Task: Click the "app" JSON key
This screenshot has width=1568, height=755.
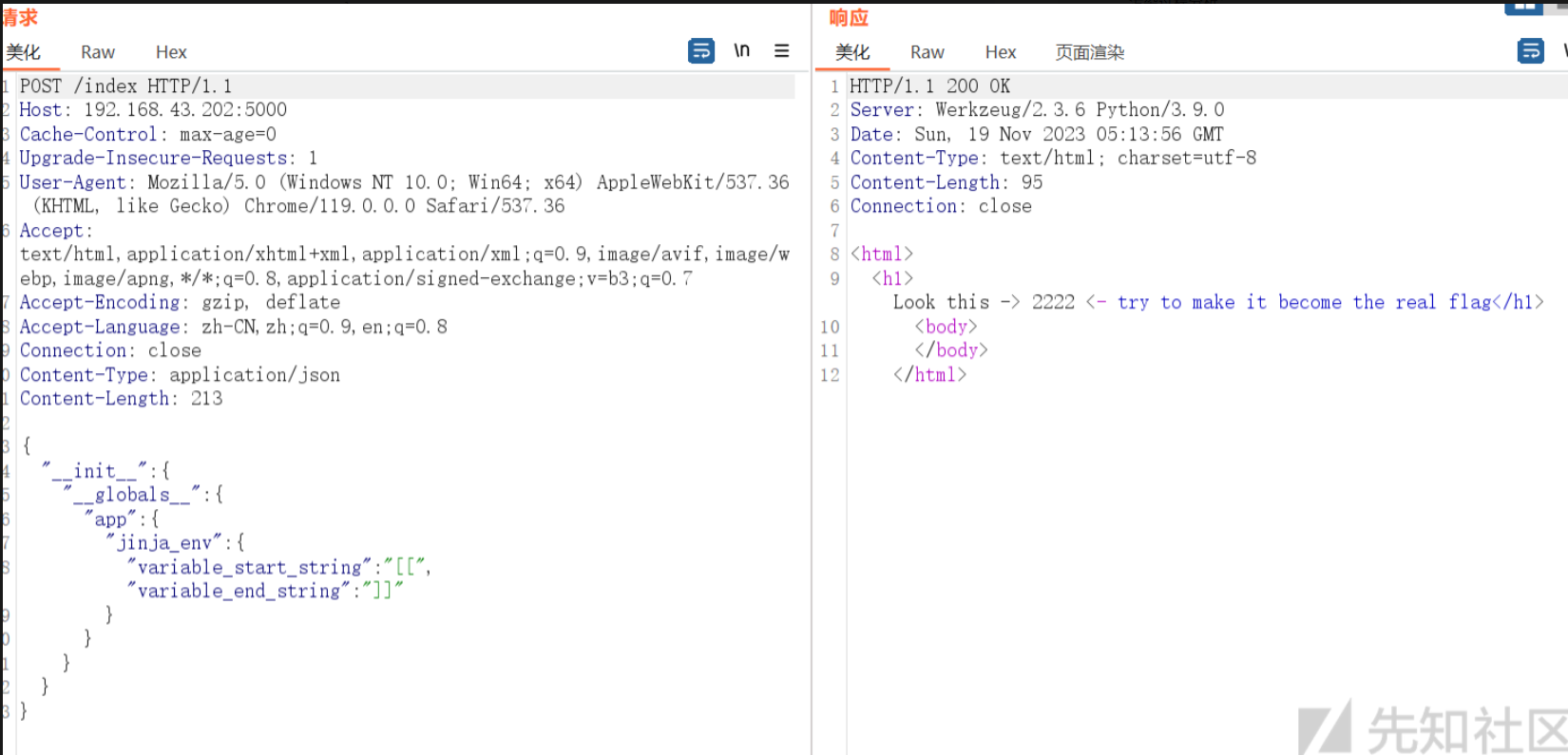Action: click(110, 519)
